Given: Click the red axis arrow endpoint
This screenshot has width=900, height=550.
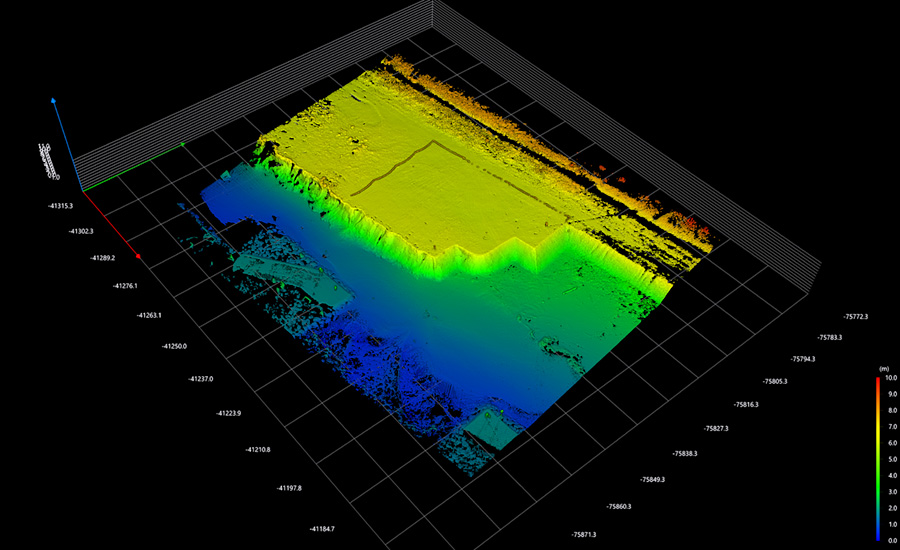Looking at the screenshot, I should [138, 256].
